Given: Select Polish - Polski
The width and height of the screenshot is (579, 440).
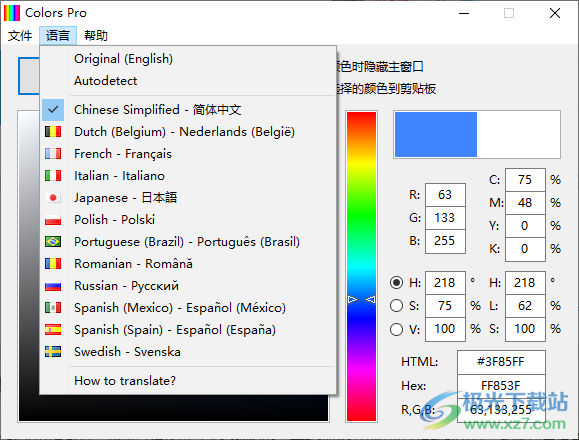Looking at the screenshot, I should pos(188,220).
